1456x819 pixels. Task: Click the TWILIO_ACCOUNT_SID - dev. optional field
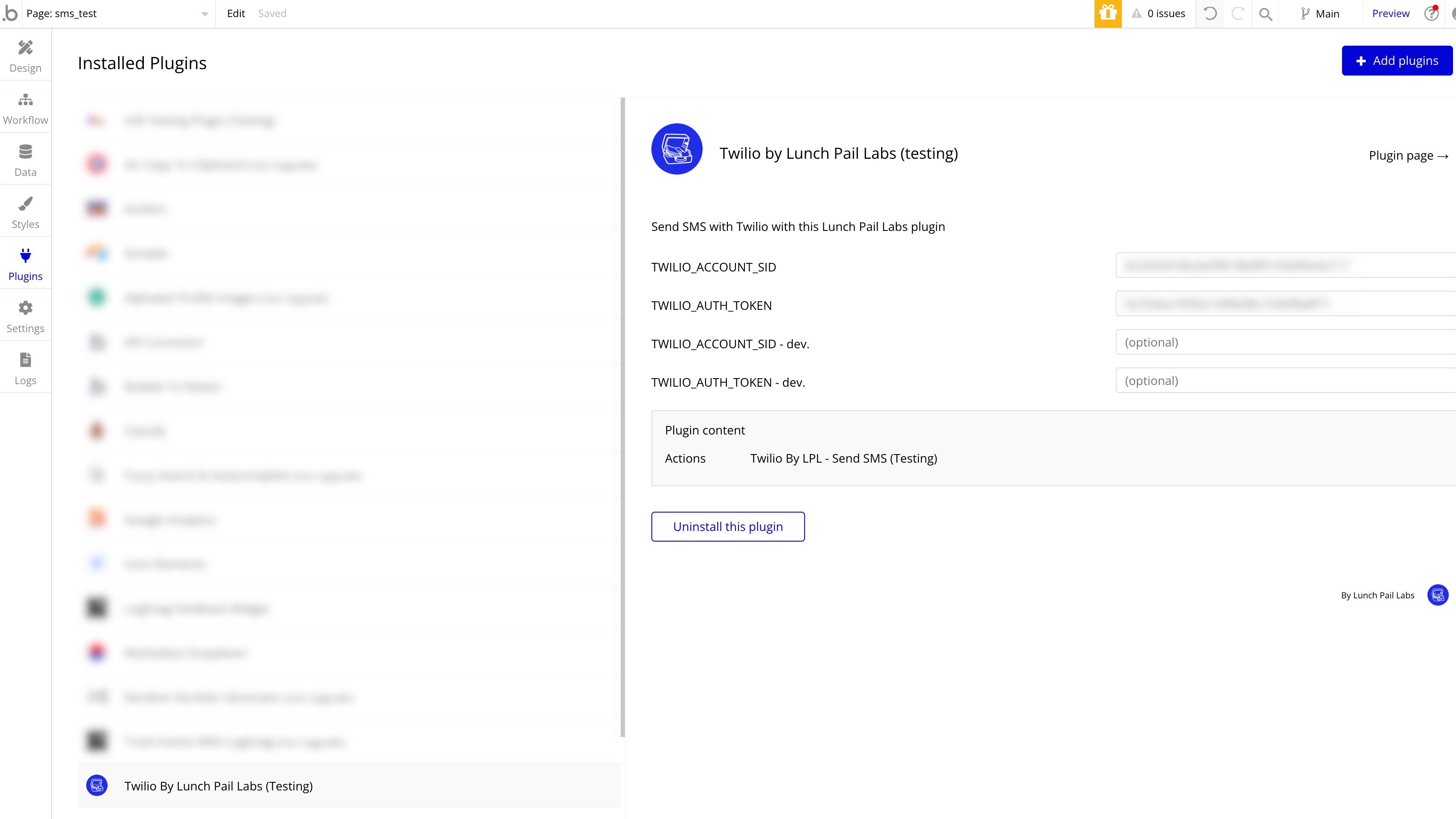(1283, 342)
